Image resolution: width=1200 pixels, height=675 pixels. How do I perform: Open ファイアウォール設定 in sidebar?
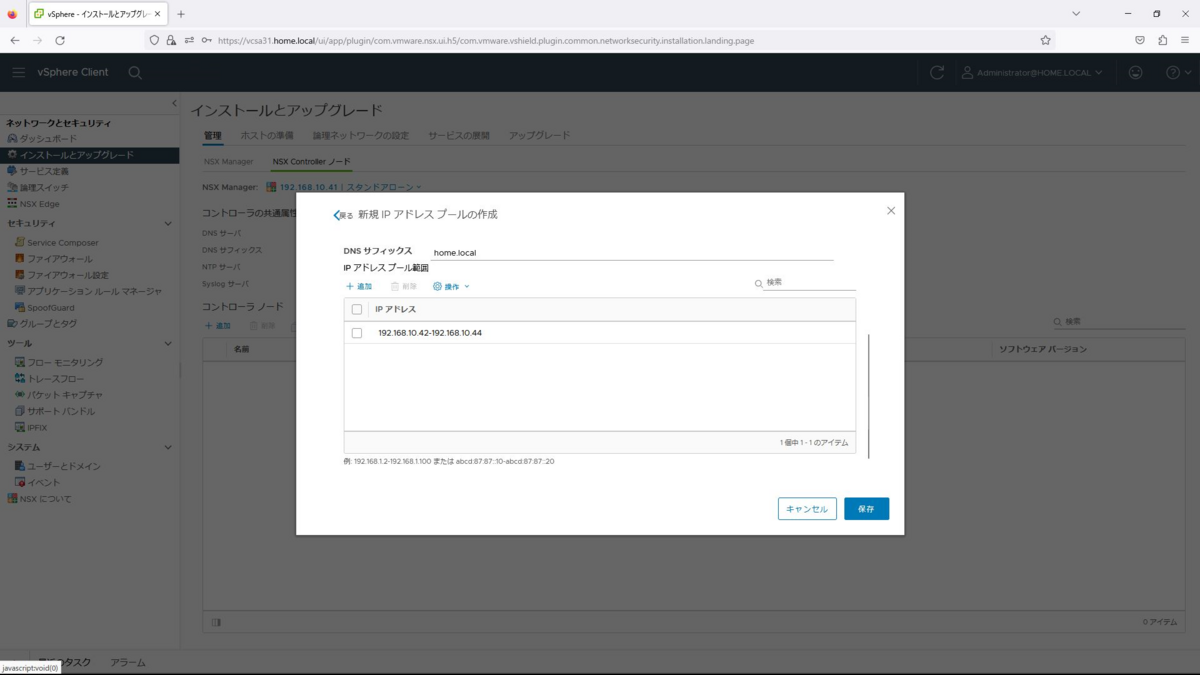tap(62, 274)
